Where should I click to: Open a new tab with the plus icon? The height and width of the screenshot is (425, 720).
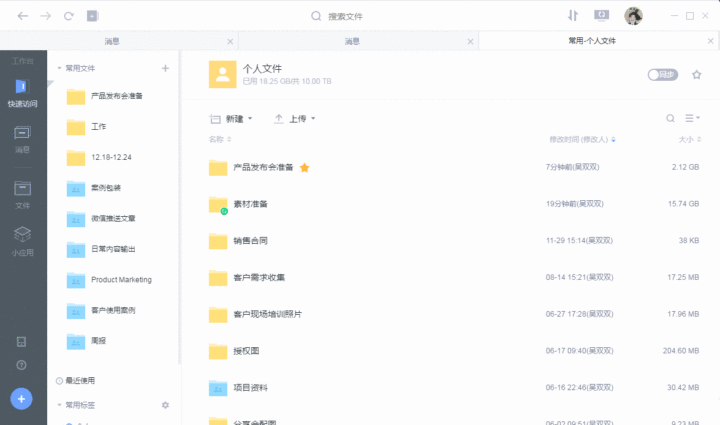(x=92, y=16)
